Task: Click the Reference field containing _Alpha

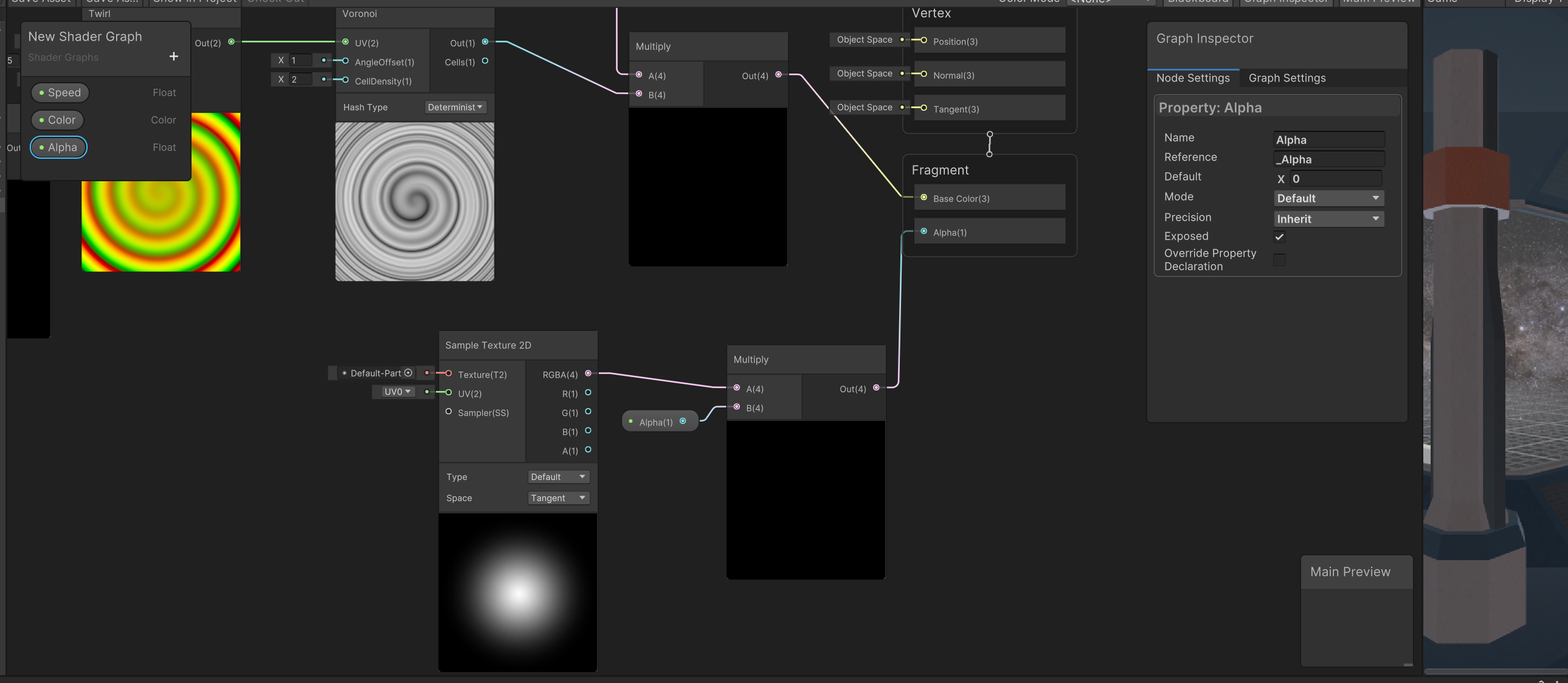Action: point(1328,159)
